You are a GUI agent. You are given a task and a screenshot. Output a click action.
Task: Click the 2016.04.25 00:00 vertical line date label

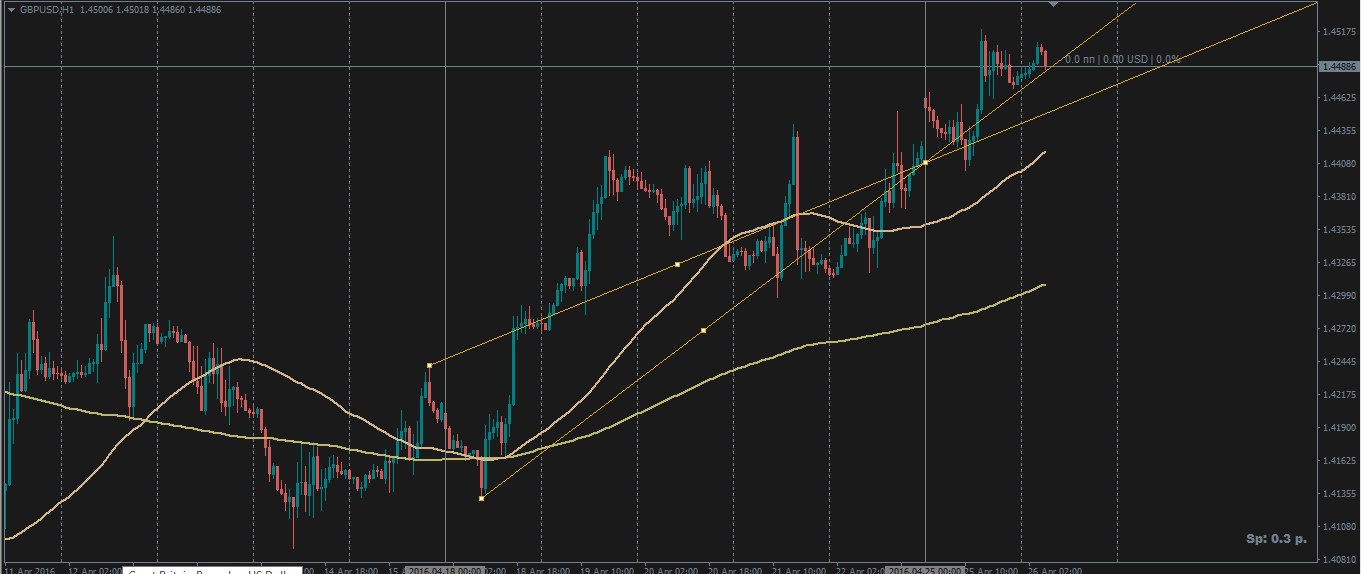[x=926, y=569]
